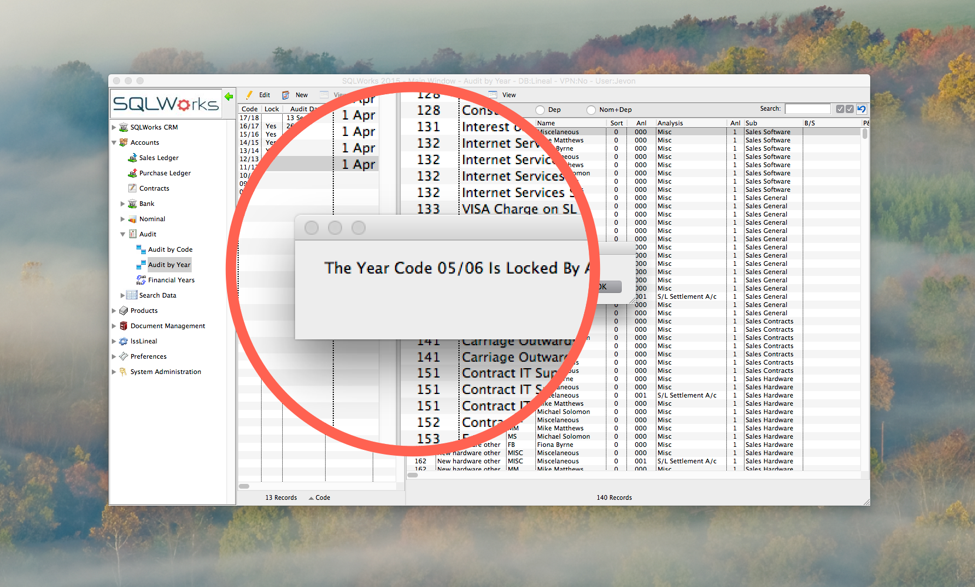Click the blue undo arrow beside search
This screenshot has height=587, width=975.
tap(861, 109)
